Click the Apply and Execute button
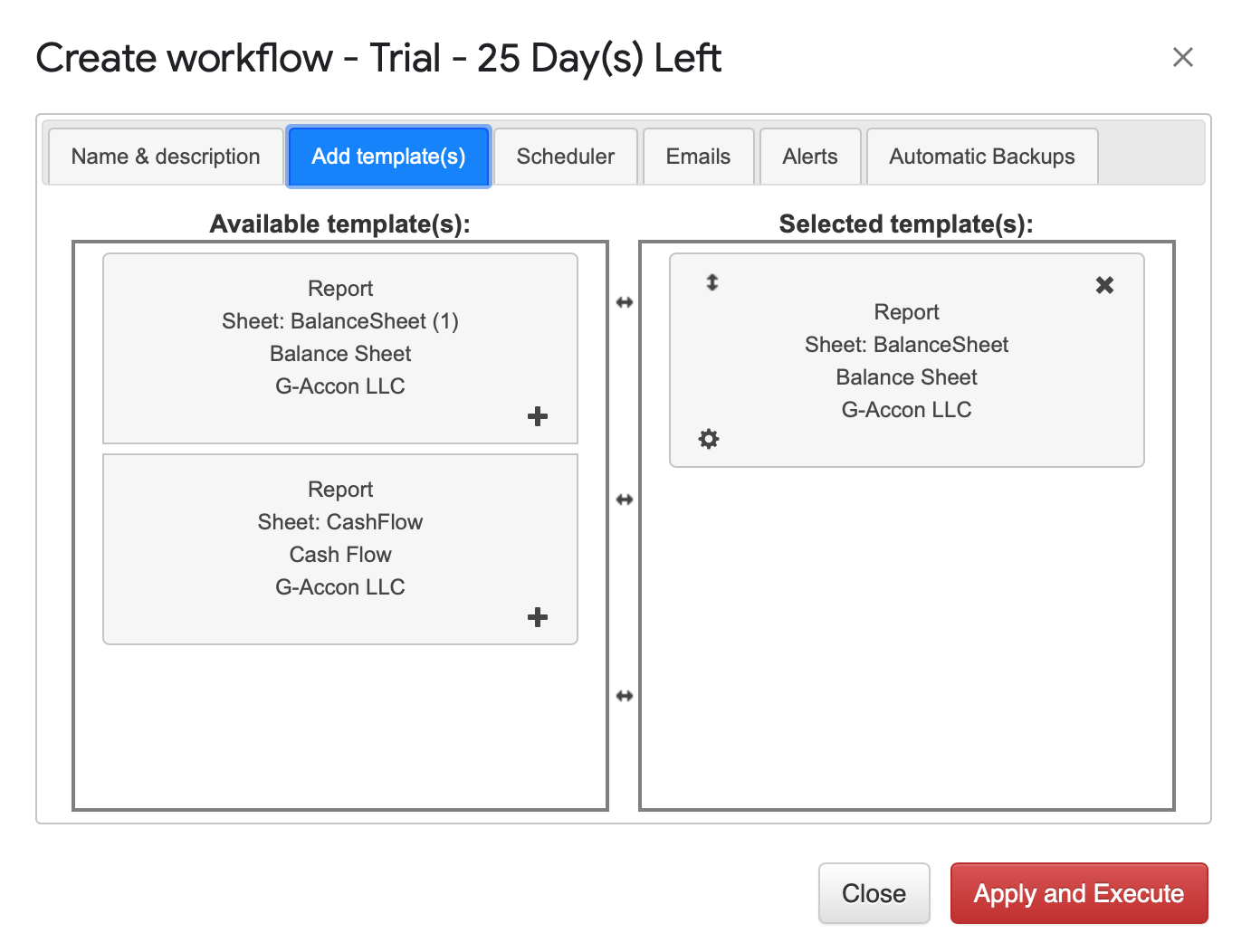 click(1078, 893)
